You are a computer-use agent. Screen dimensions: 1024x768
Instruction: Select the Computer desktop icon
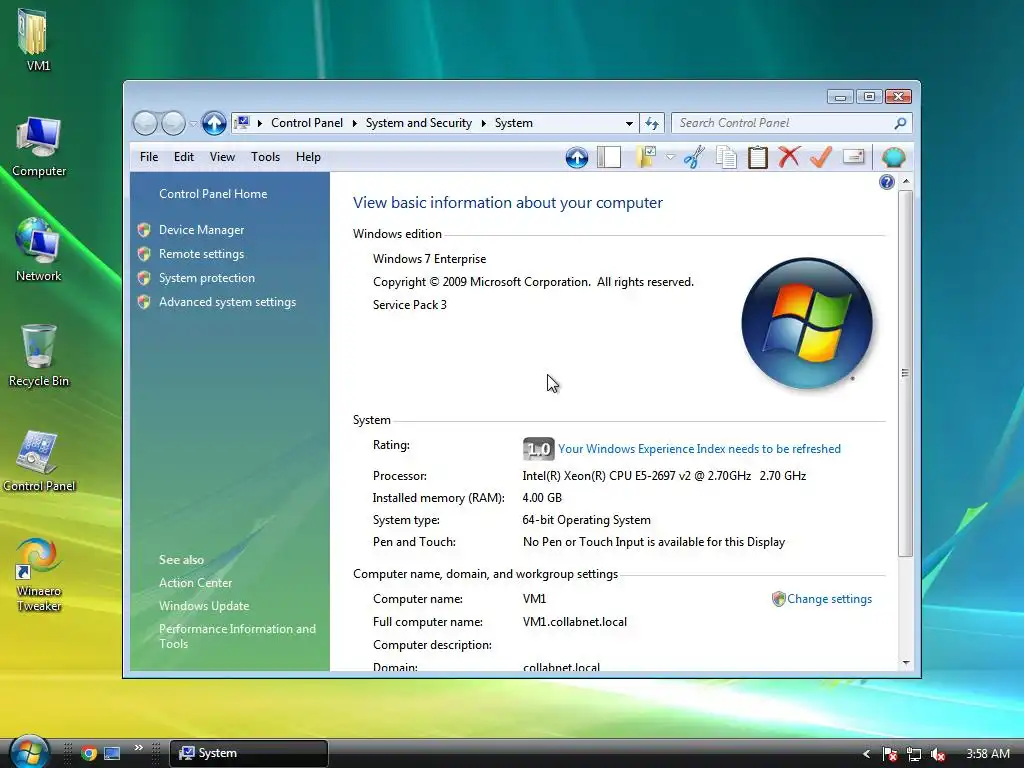[x=39, y=147]
